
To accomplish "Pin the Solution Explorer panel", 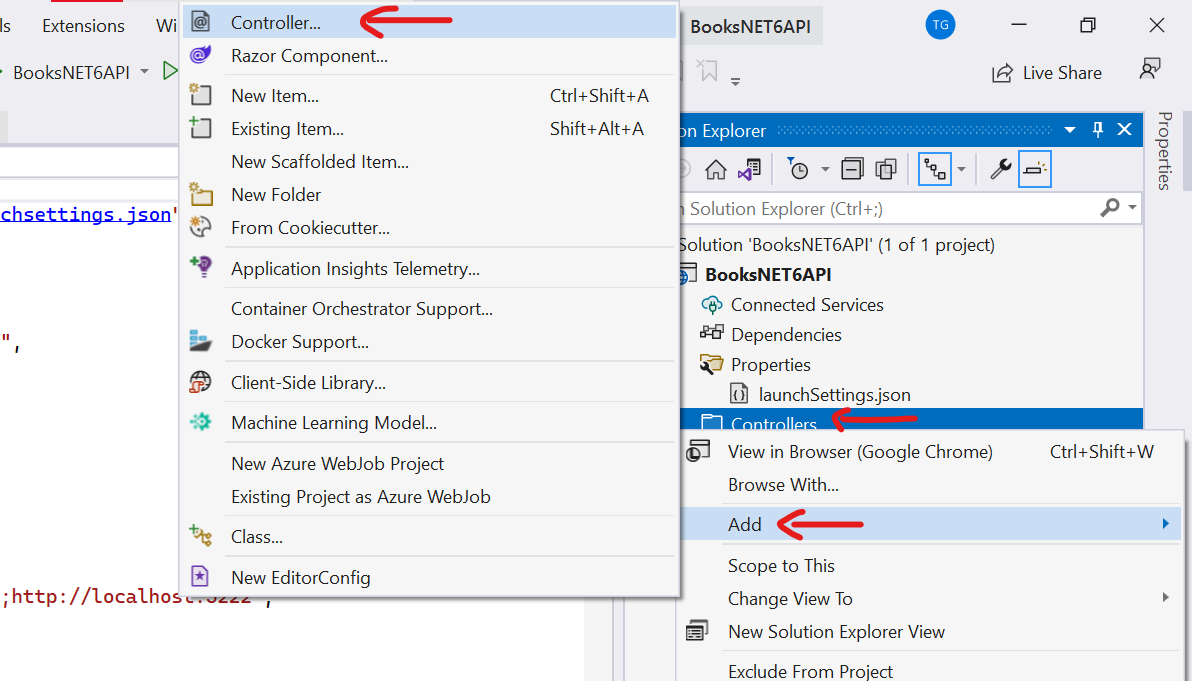I will click(x=1097, y=130).
